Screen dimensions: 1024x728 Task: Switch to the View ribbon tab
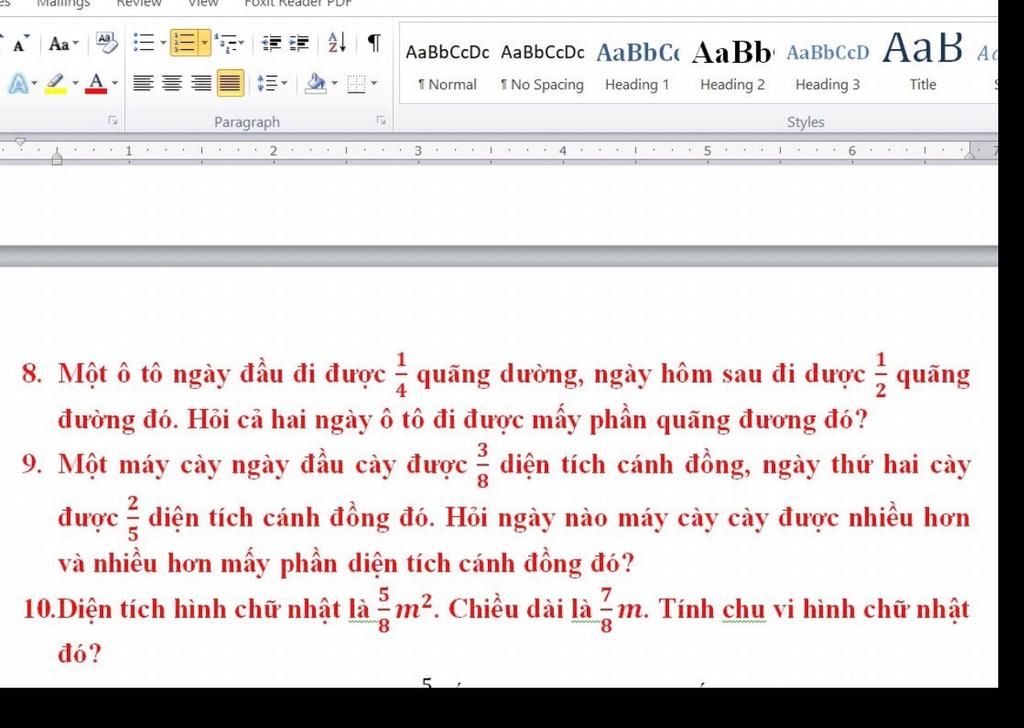point(203,4)
